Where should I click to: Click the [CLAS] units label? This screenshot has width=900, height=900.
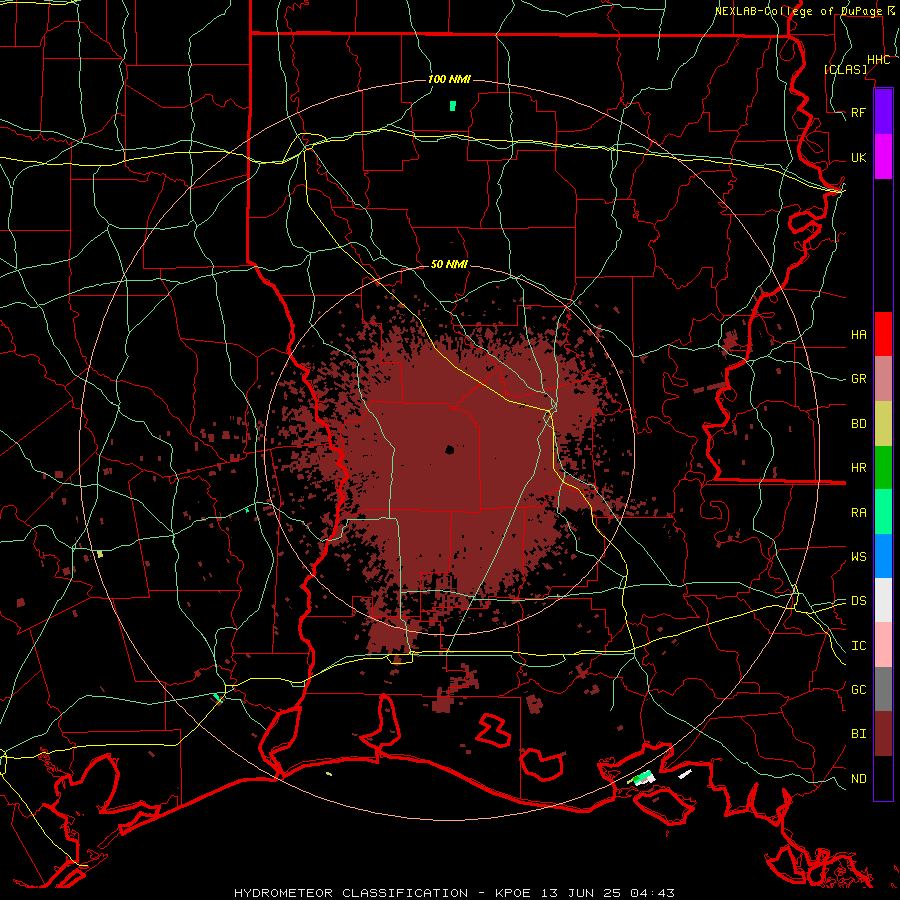845,69
